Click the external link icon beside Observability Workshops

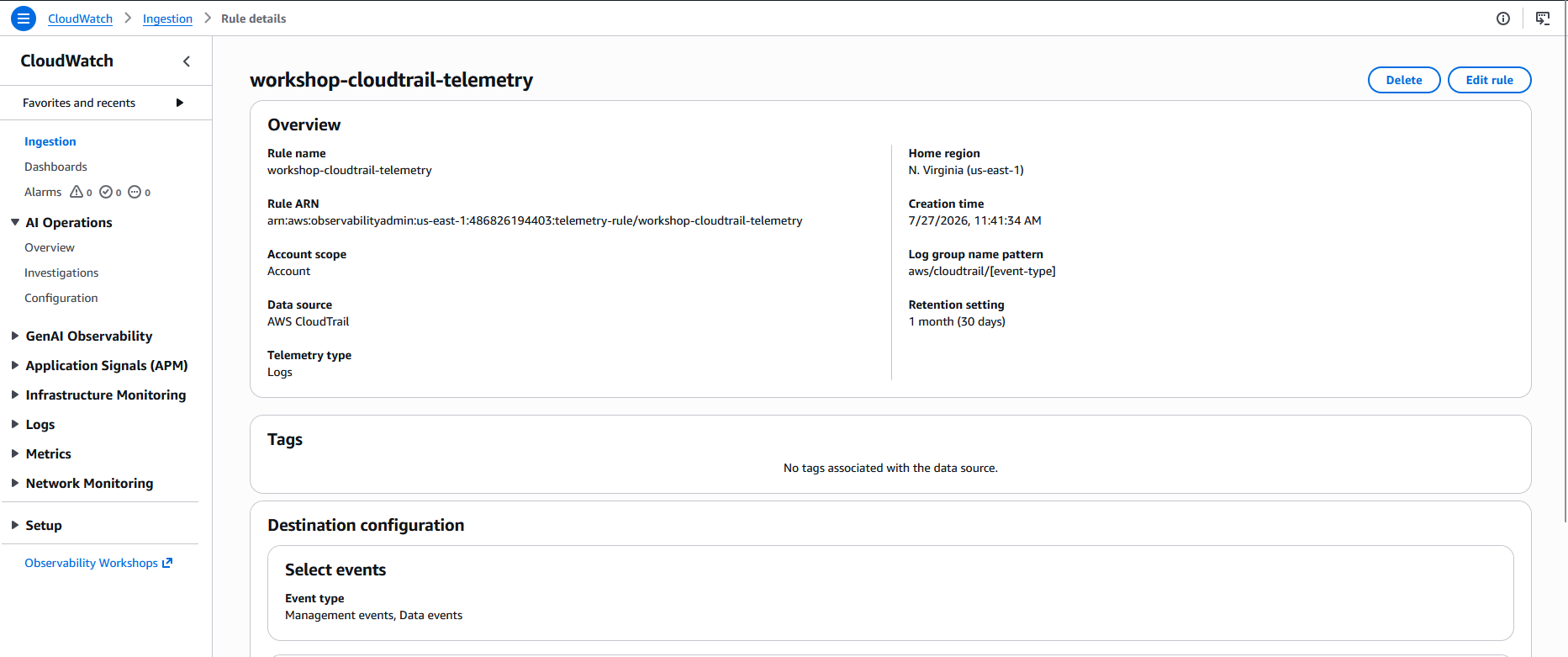[167, 563]
